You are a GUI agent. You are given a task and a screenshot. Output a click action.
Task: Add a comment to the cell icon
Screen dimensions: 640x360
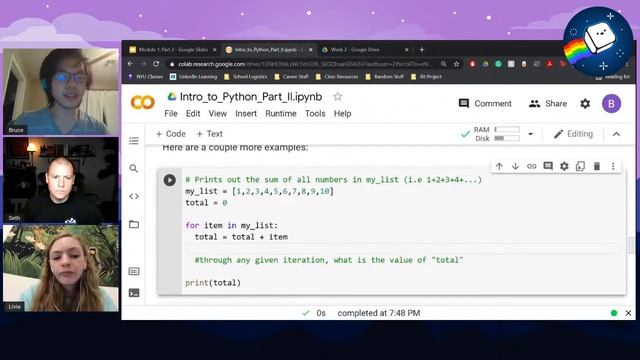(x=548, y=166)
